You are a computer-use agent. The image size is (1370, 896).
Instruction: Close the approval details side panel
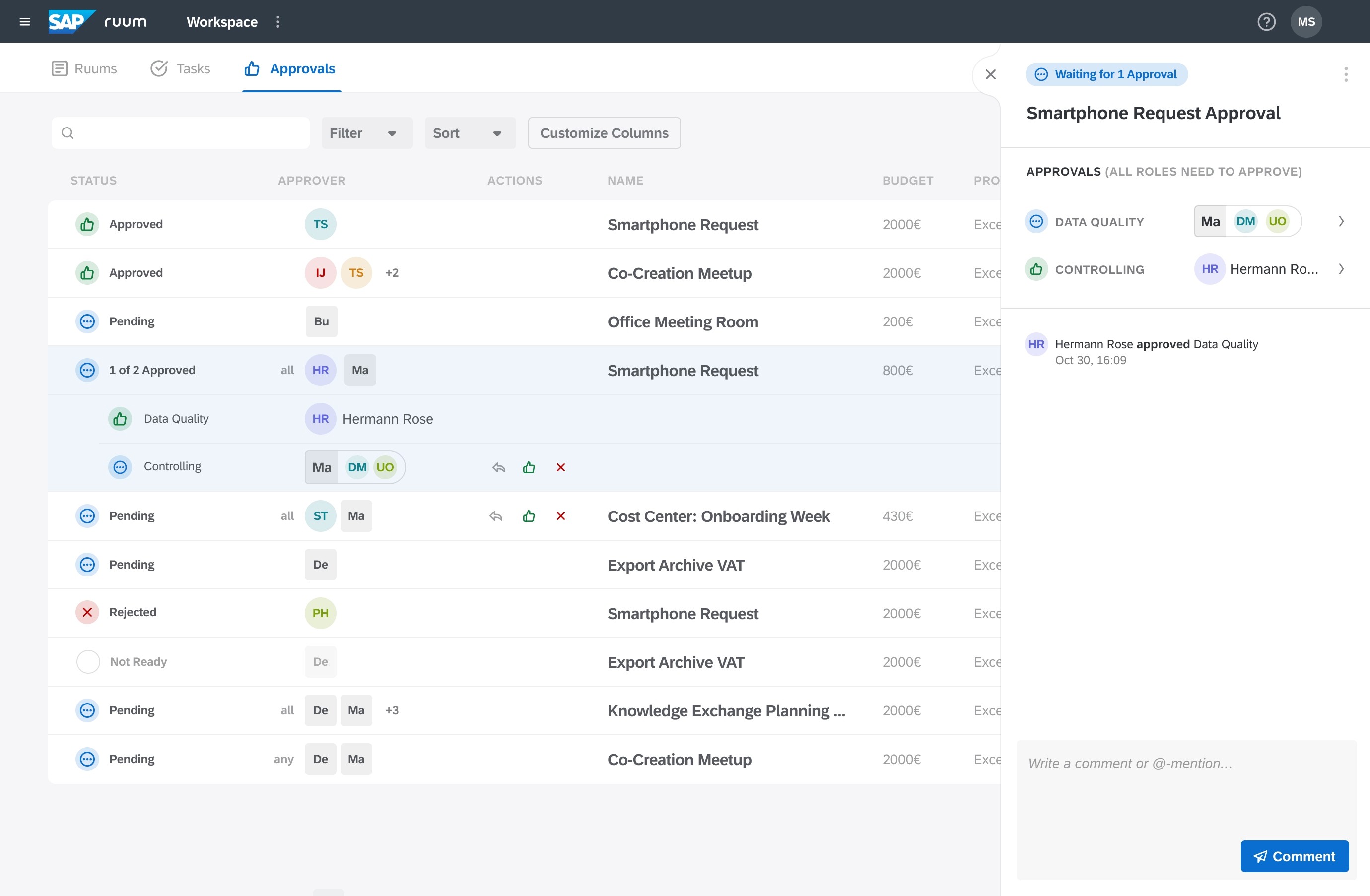[990, 74]
